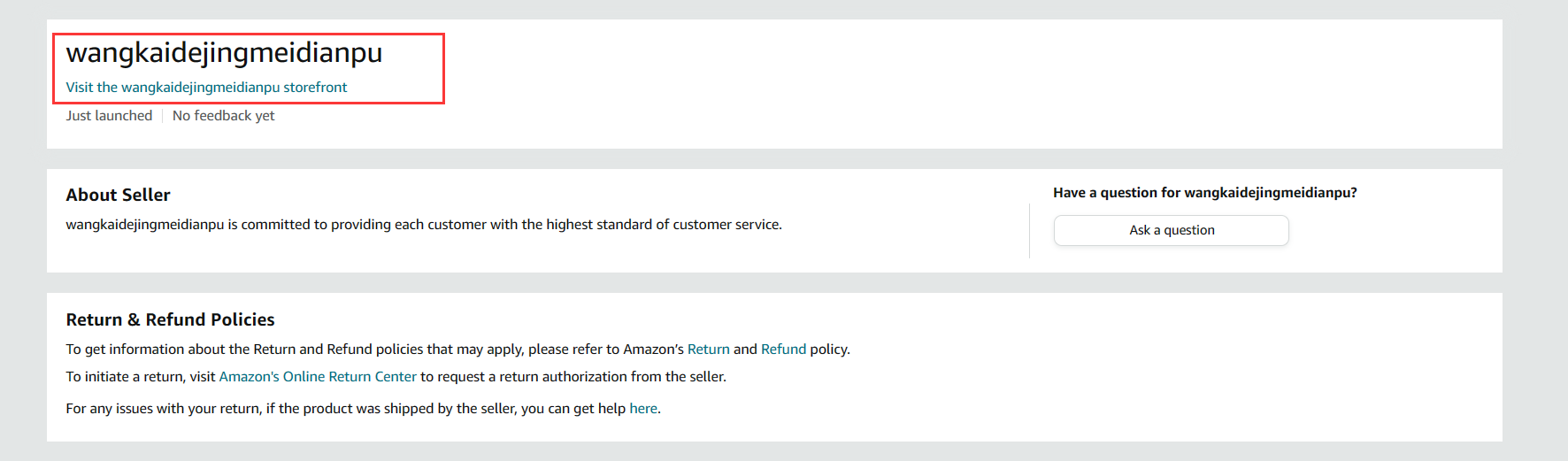Go to Amazon's Online Return Center
Screen dimensions: 1568x461
click(x=318, y=377)
